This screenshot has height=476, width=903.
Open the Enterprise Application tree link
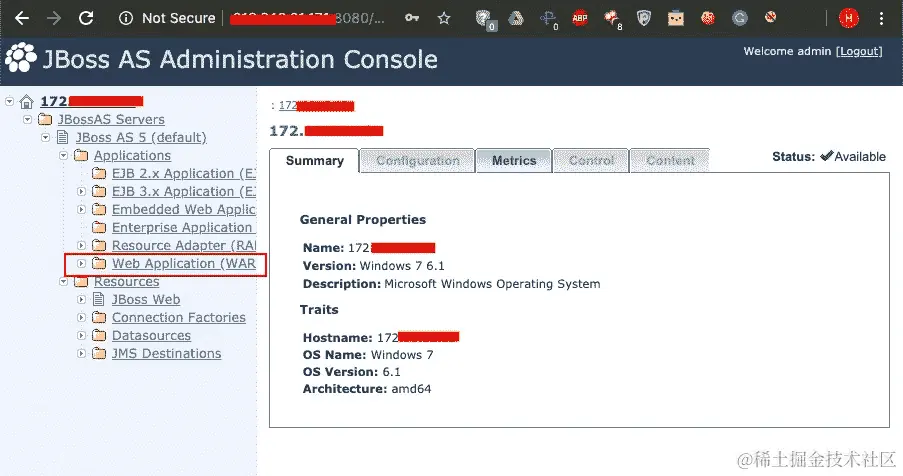(184, 227)
